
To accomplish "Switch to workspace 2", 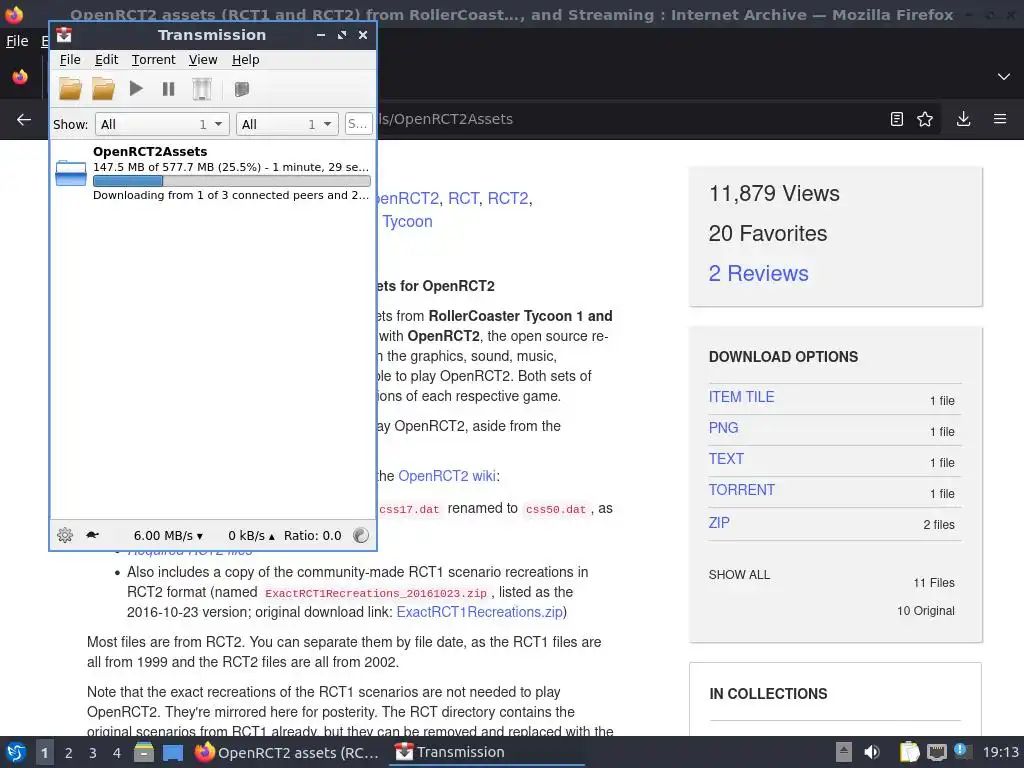I will pos(69,752).
